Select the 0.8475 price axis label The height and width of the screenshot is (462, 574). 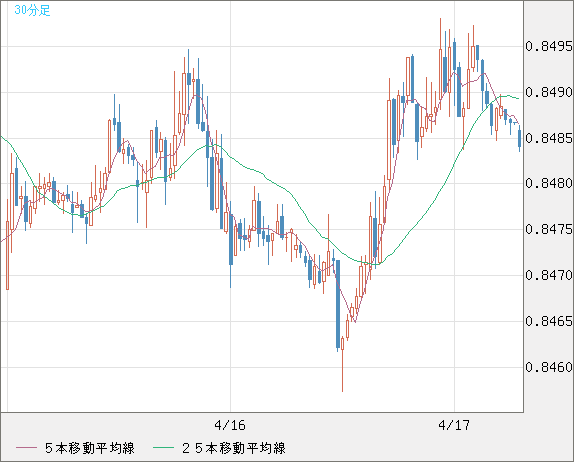549,230
